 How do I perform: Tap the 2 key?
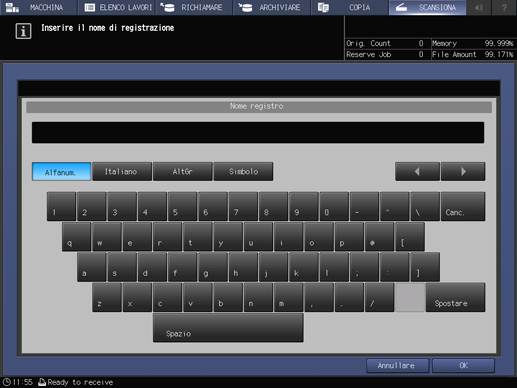(x=92, y=206)
